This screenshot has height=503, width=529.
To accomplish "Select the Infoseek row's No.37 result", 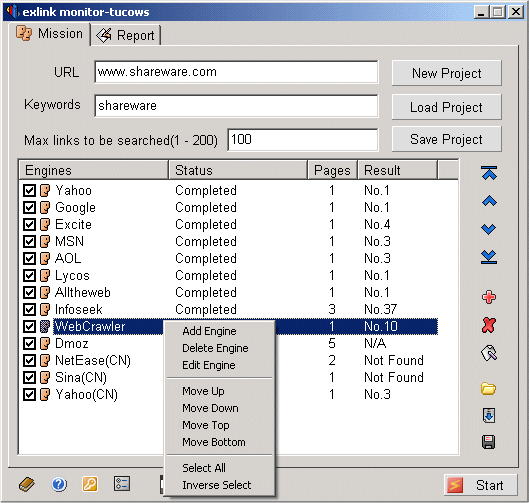I will [x=381, y=309].
